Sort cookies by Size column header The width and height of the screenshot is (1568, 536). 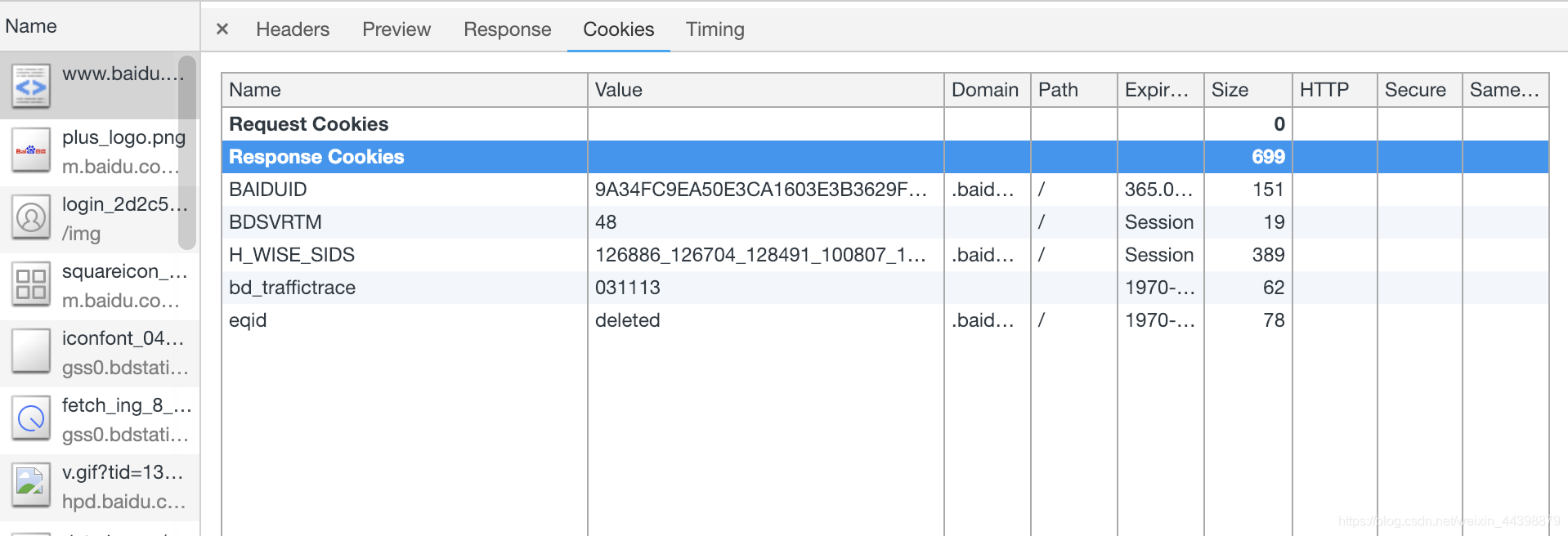point(1248,90)
